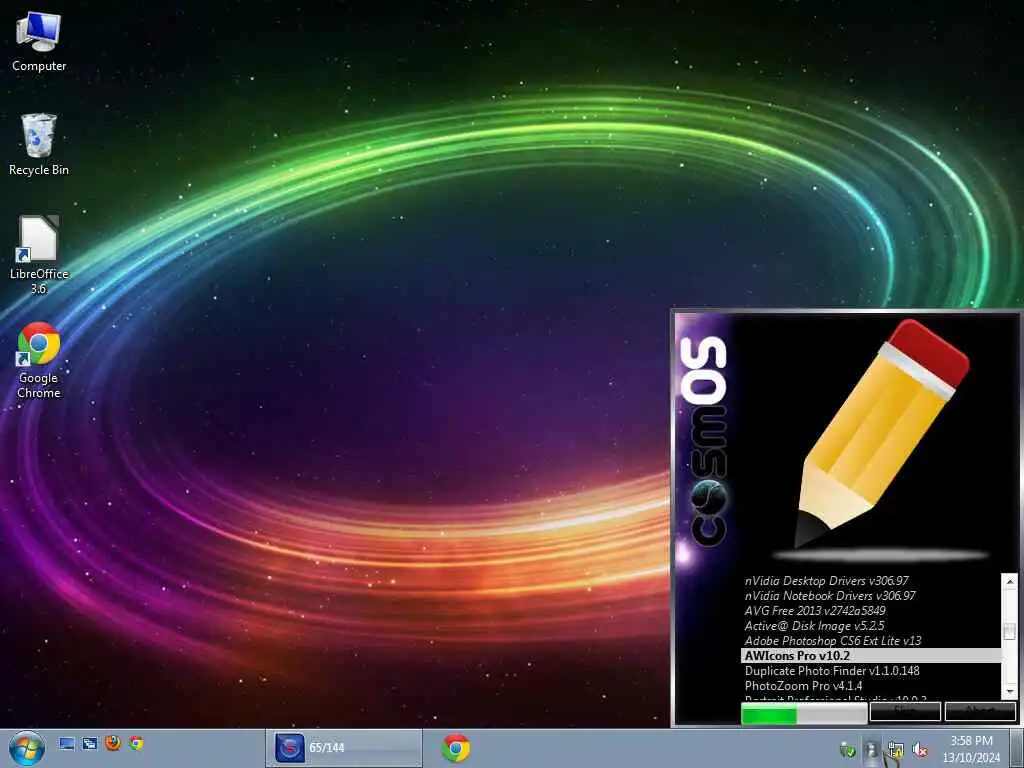1024x768 pixels.
Task: Click the installer list scroll-down arrow
Action: [x=1010, y=691]
